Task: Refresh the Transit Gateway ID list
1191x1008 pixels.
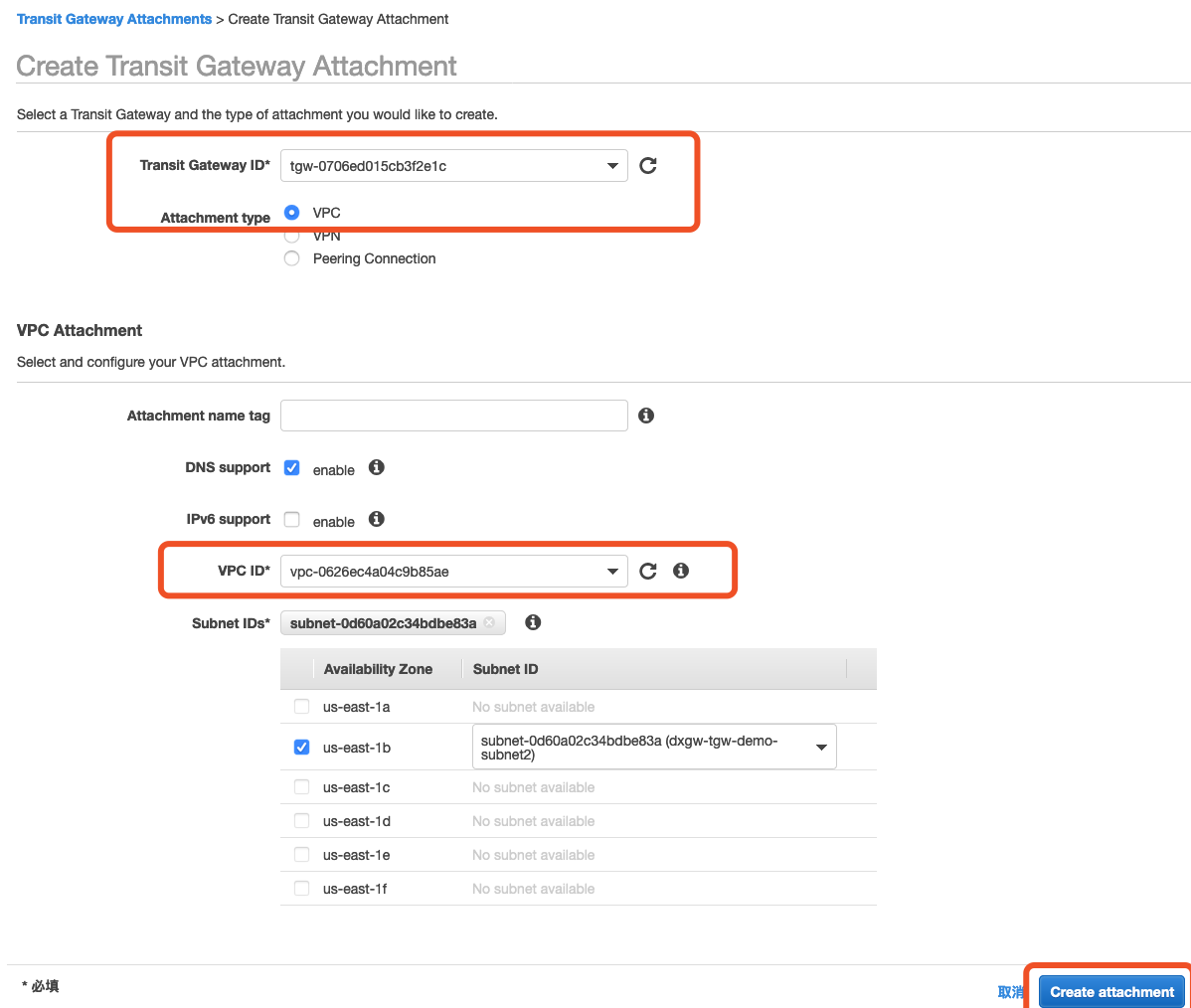Action: 648,166
